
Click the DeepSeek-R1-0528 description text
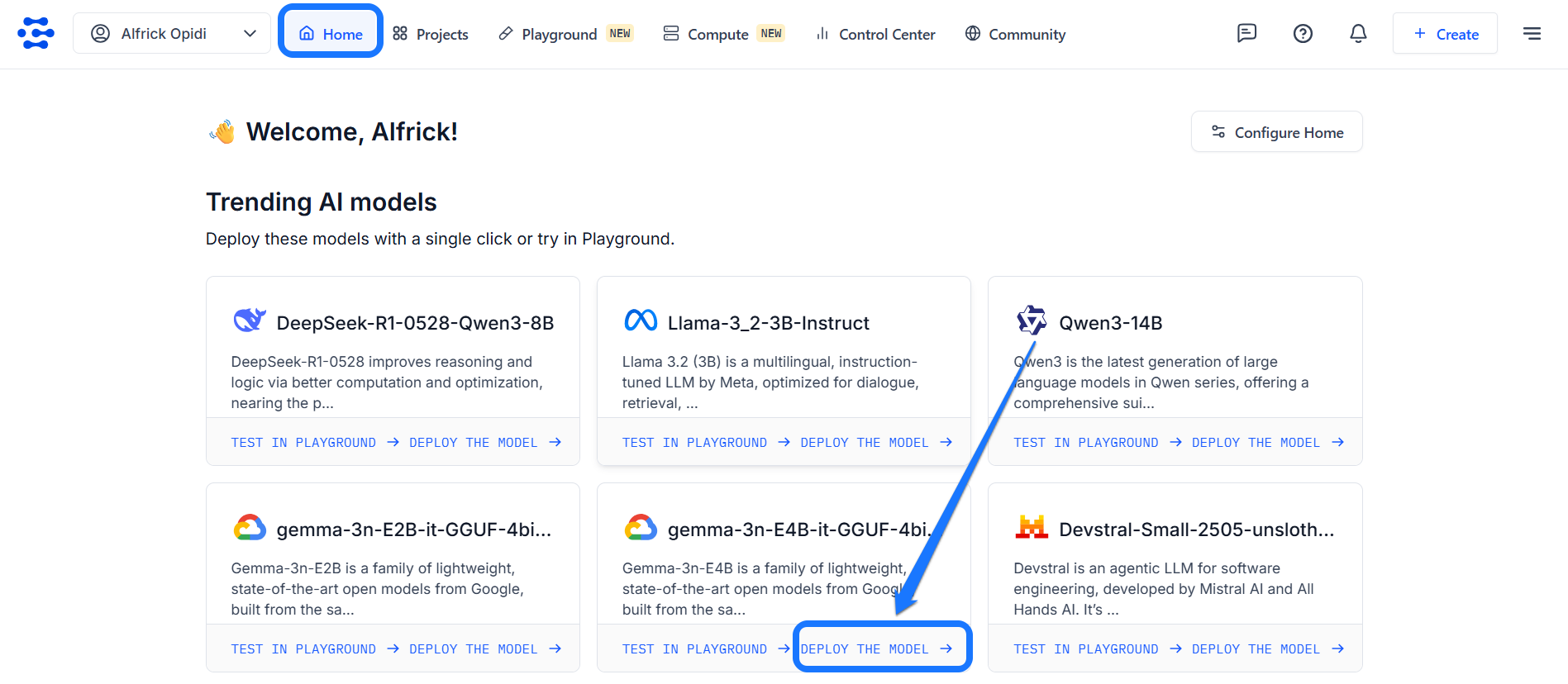pyautogui.click(x=387, y=382)
